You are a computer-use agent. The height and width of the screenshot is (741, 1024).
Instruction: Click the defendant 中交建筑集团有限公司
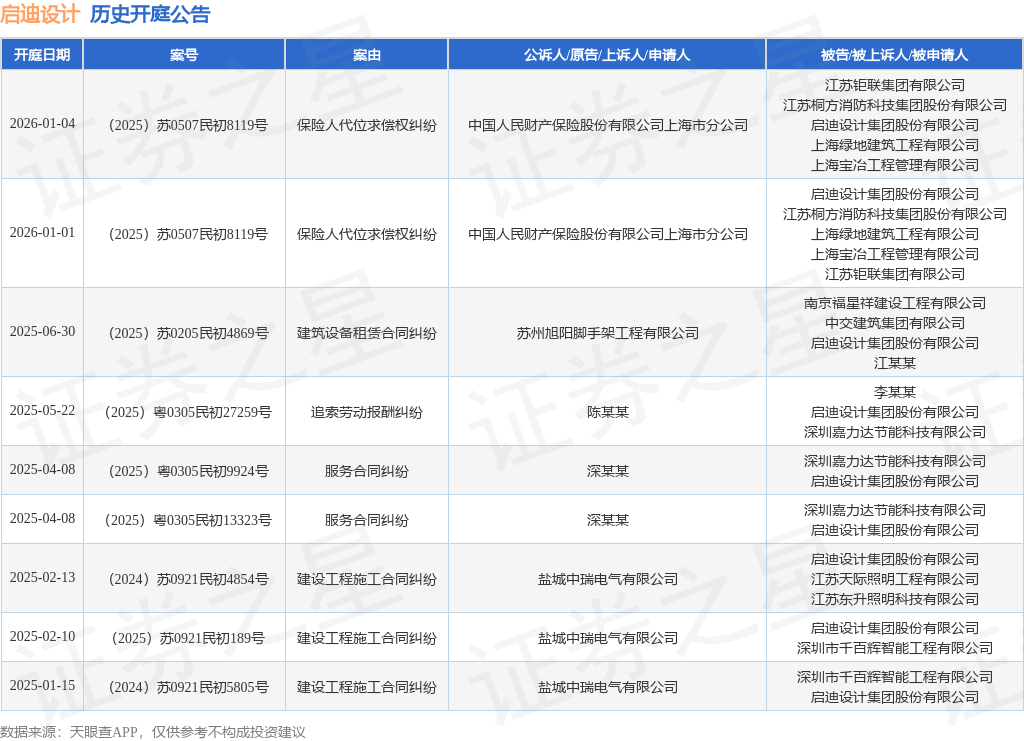[x=895, y=323]
